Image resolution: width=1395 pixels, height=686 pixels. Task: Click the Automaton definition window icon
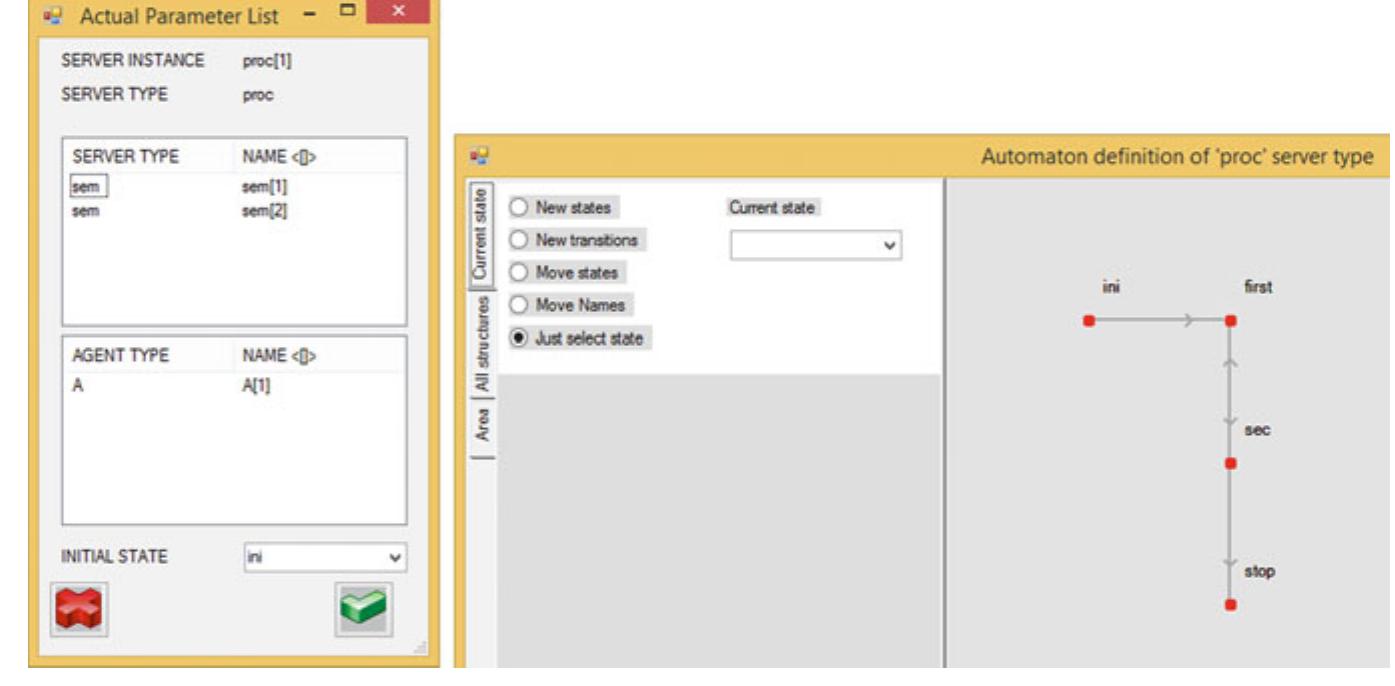pos(479,156)
